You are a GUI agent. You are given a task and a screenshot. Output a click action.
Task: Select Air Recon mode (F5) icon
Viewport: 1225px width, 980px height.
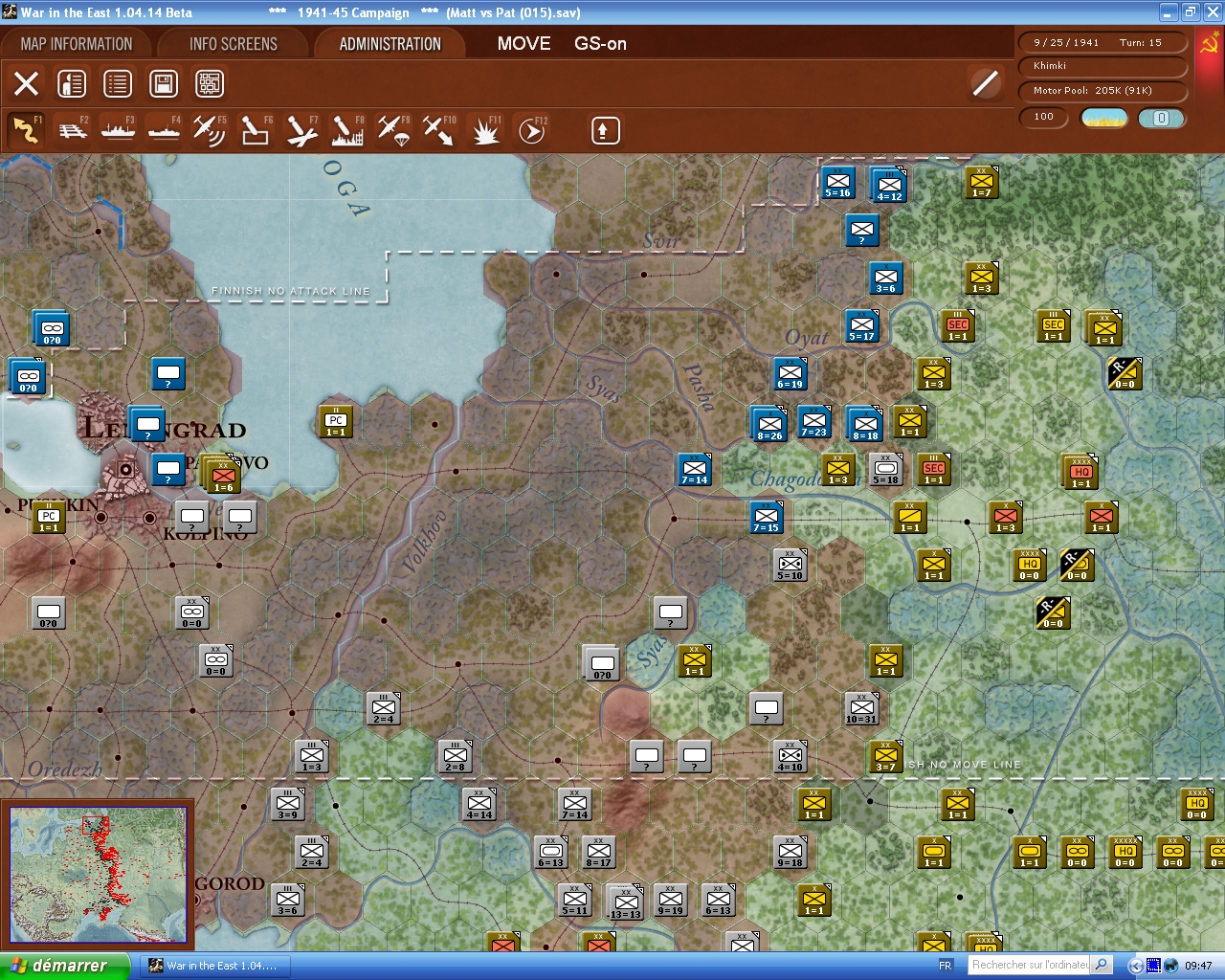210,130
